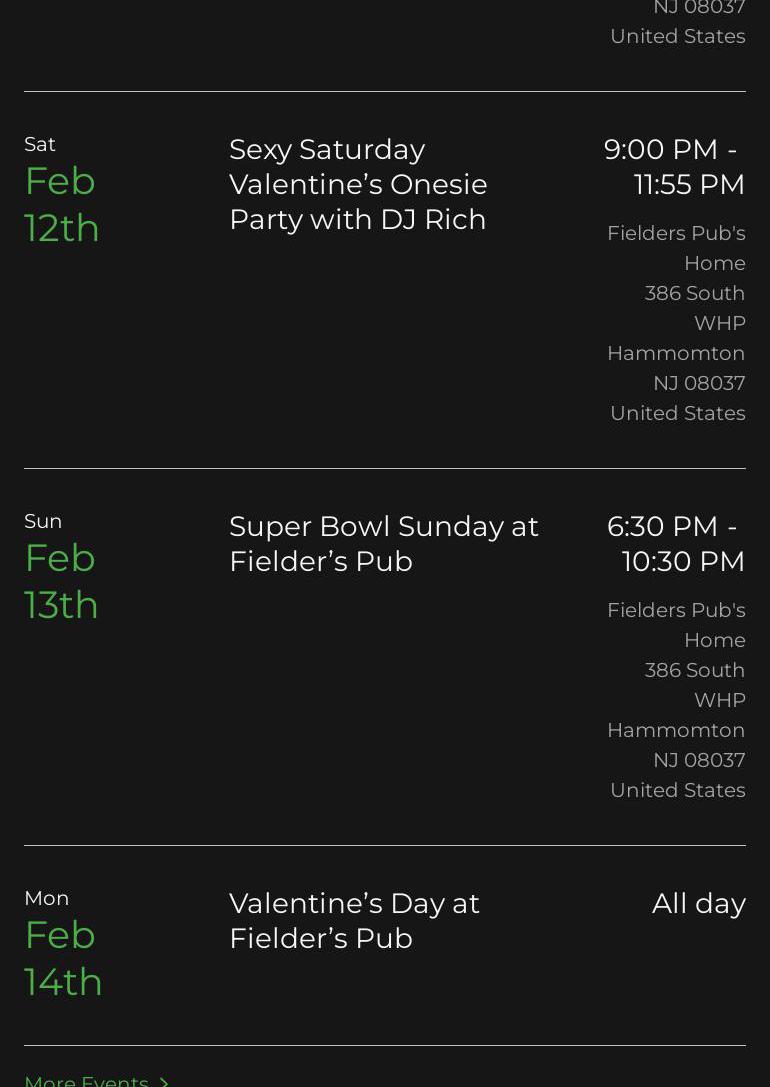Screen dimensions: 770x1087
Task: Open the Valentine's Day at Fielder's Pub event
Action: 354,920
